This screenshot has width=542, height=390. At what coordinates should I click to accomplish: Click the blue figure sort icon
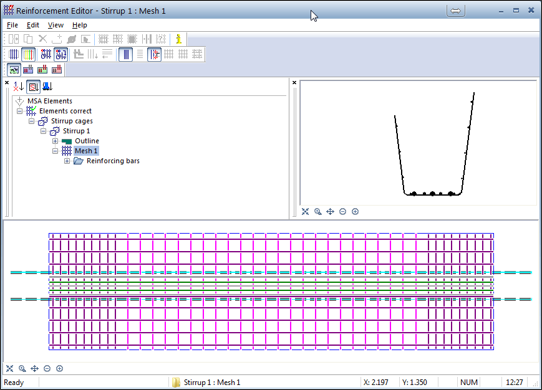[x=47, y=86]
